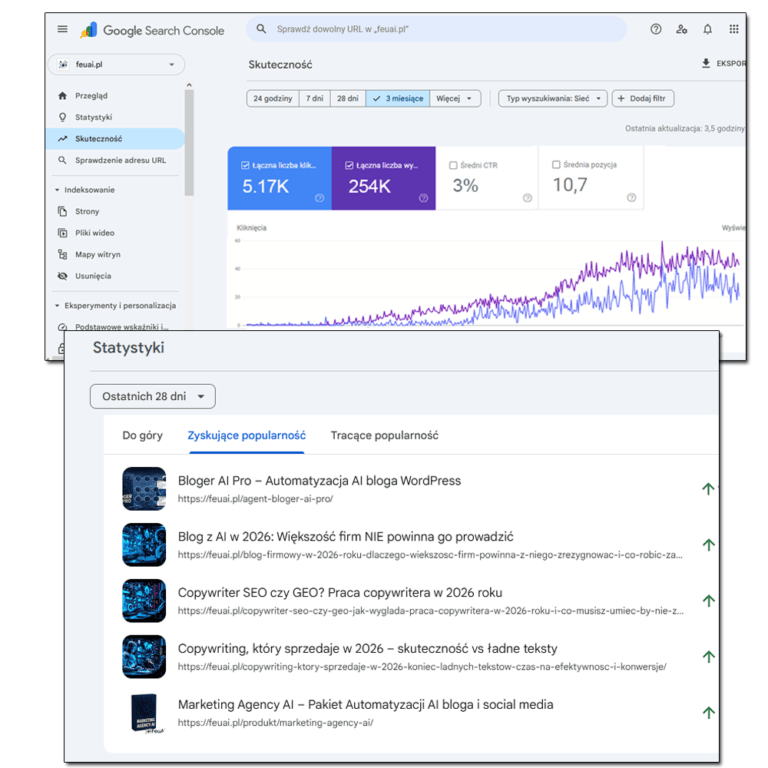Select the 3 miesiące date range
Viewport: 768px width, 768px height.
coord(398,98)
